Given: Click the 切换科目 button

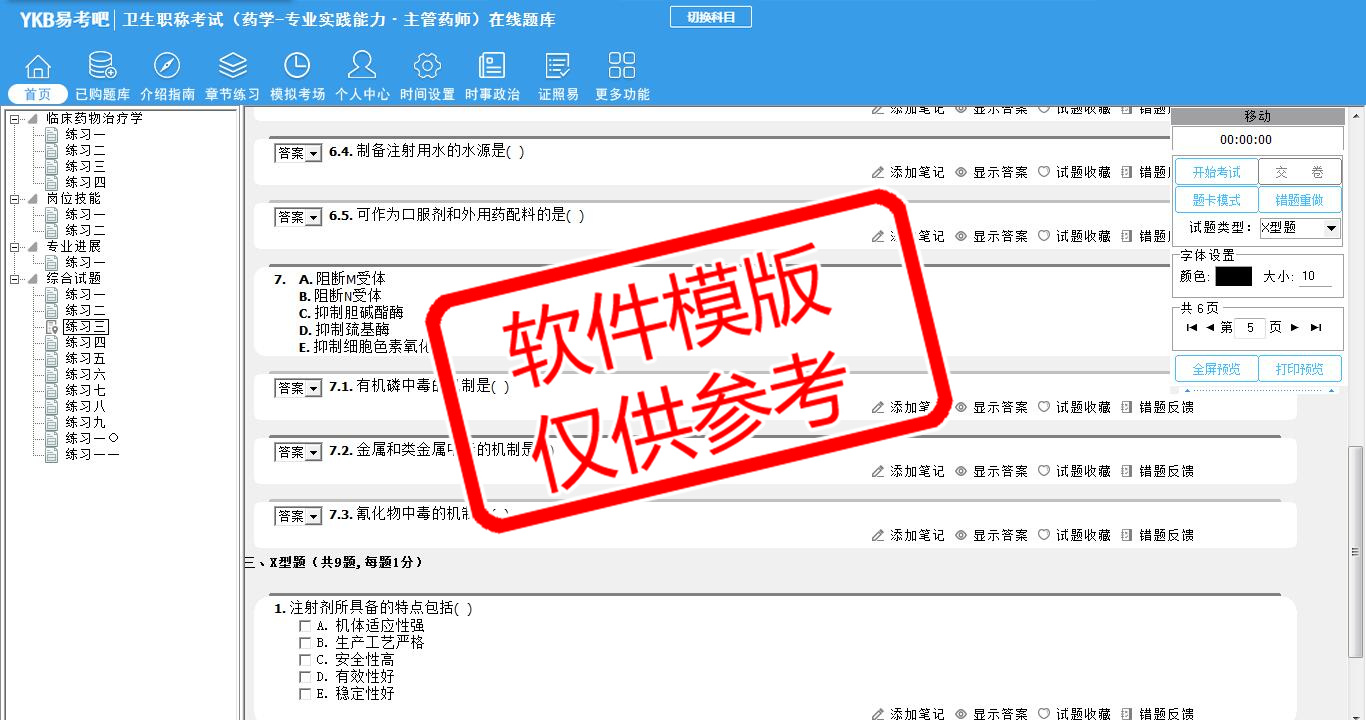Looking at the screenshot, I should click(x=710, y=17).
